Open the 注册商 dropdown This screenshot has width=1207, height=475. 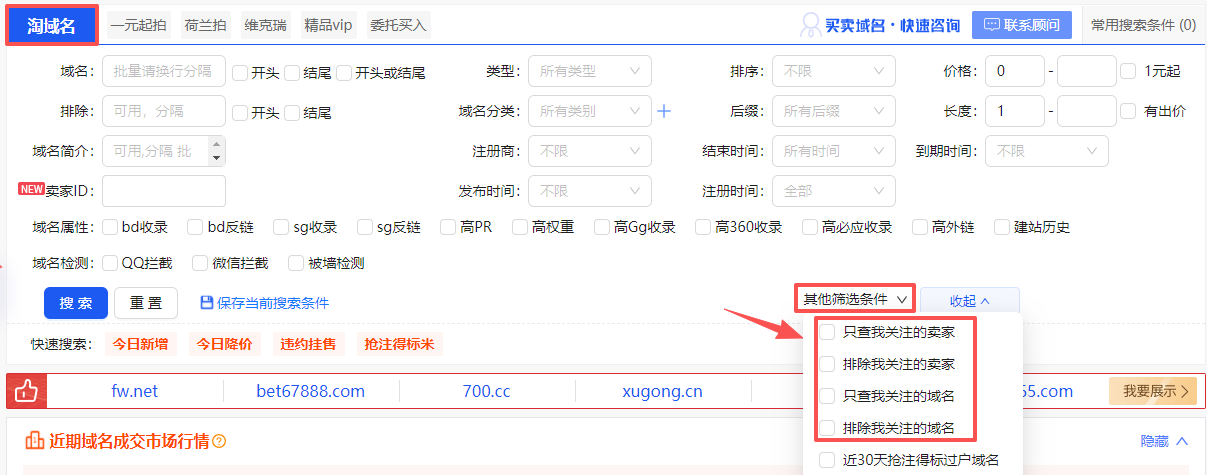[590, 151]
